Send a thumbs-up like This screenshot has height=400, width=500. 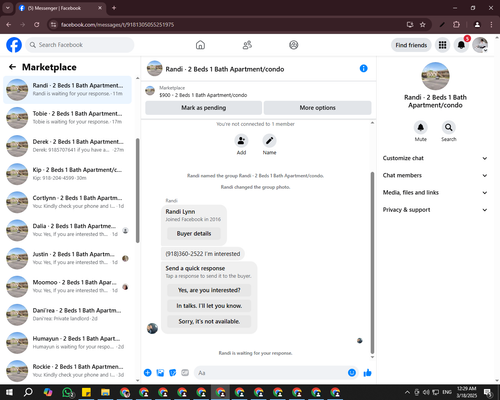367,373
